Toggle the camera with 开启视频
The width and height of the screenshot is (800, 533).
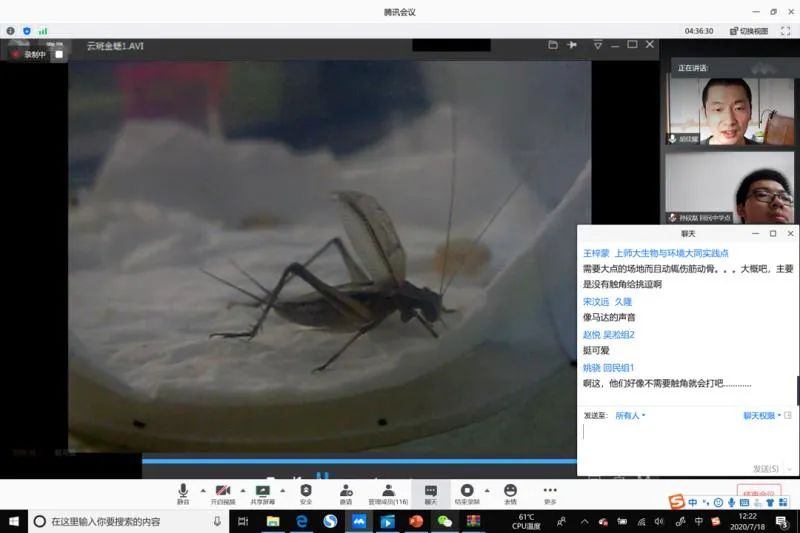click(x=222, y=491)
